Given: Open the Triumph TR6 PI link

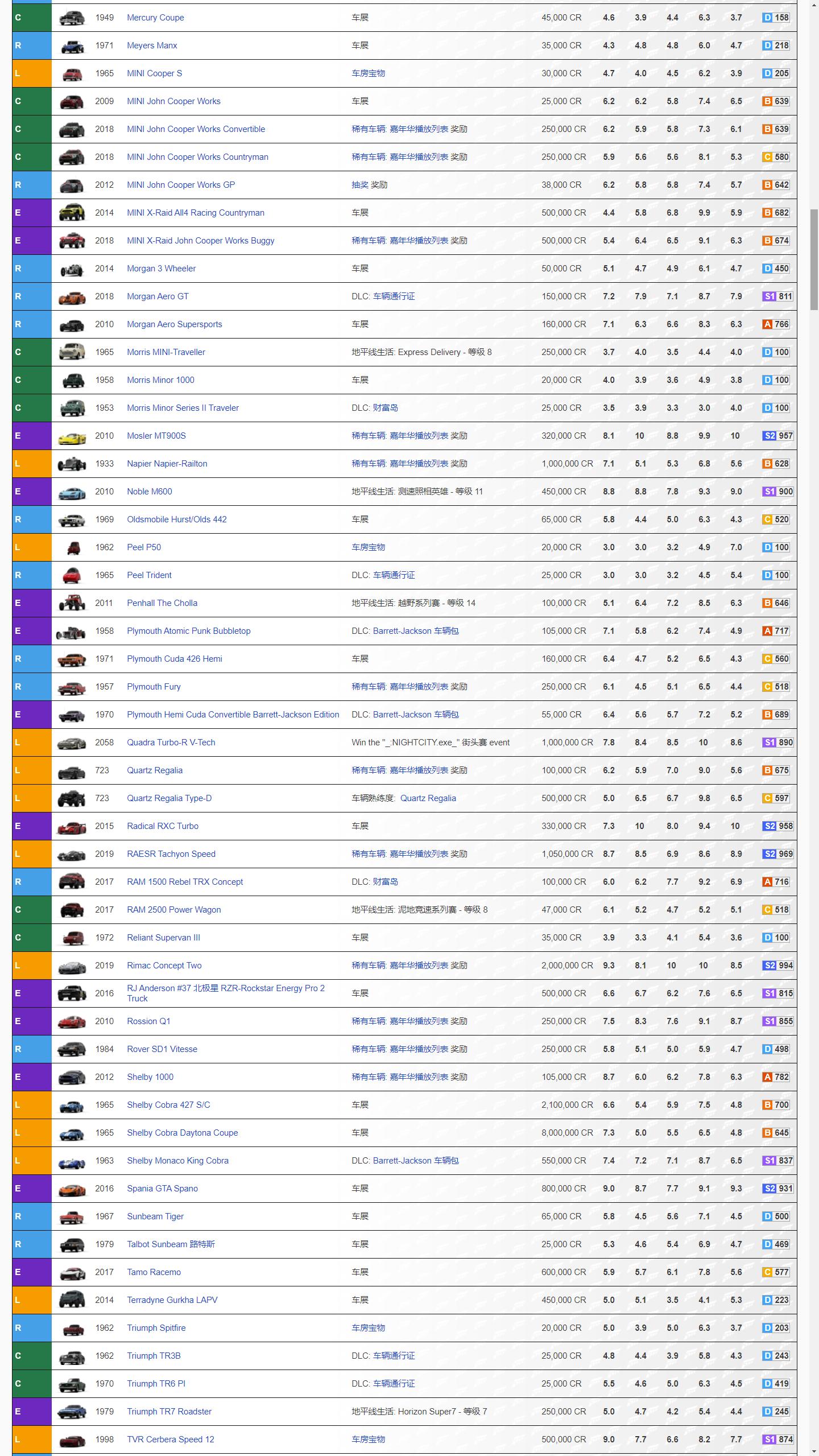Looking at the screenshot, I should click(x=156, y=1384).
